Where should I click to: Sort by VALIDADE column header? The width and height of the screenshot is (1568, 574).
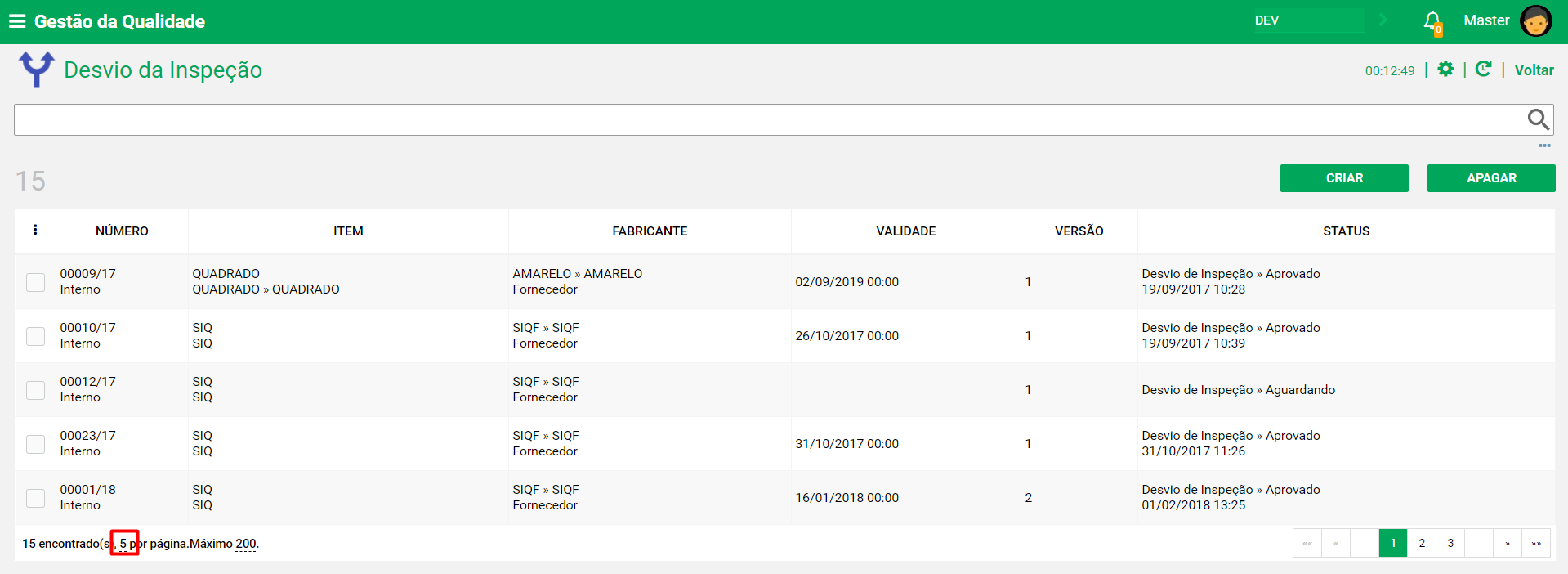click(x=906, y=231)
